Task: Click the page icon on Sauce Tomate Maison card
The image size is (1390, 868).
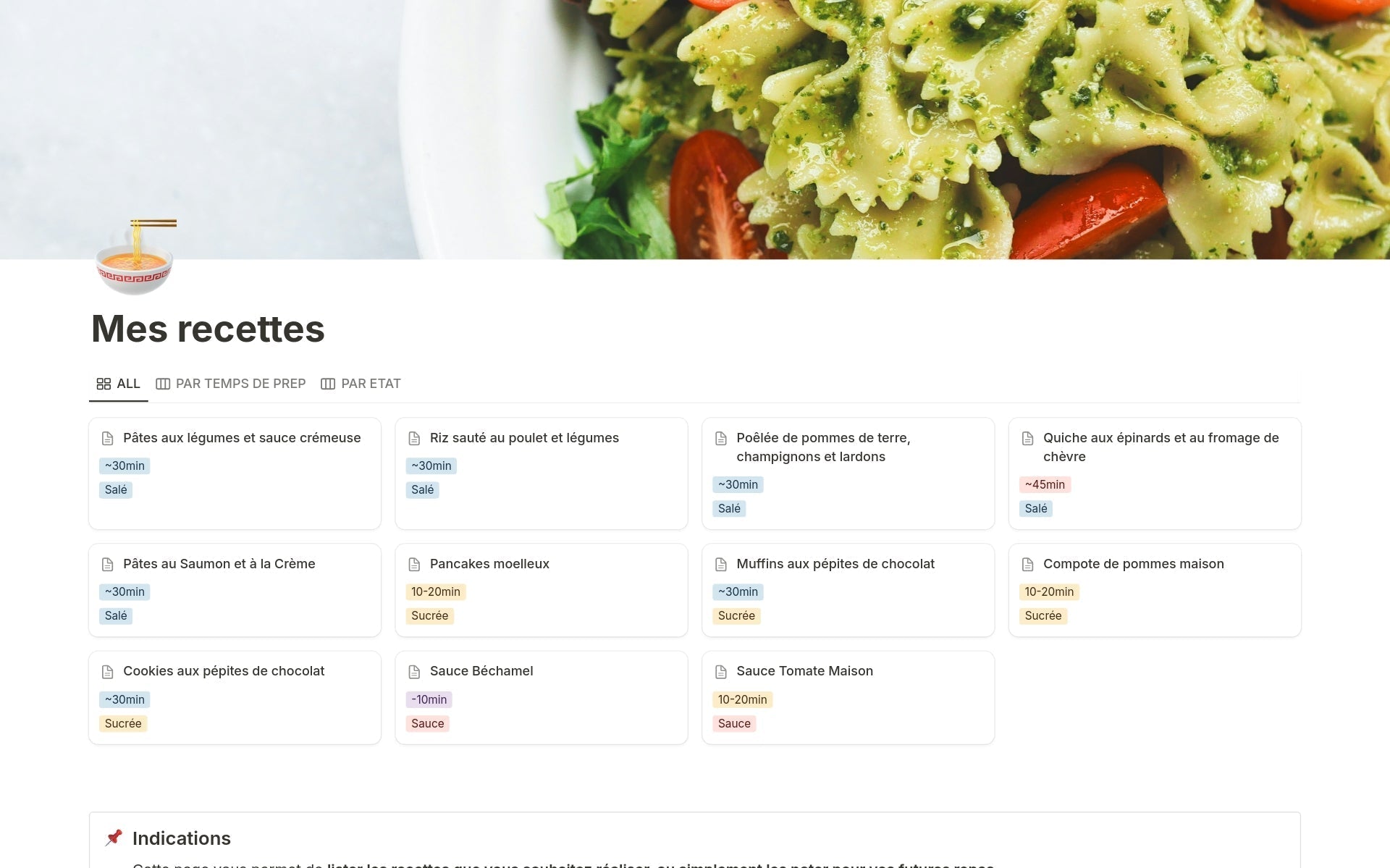Action: point(720,672)
